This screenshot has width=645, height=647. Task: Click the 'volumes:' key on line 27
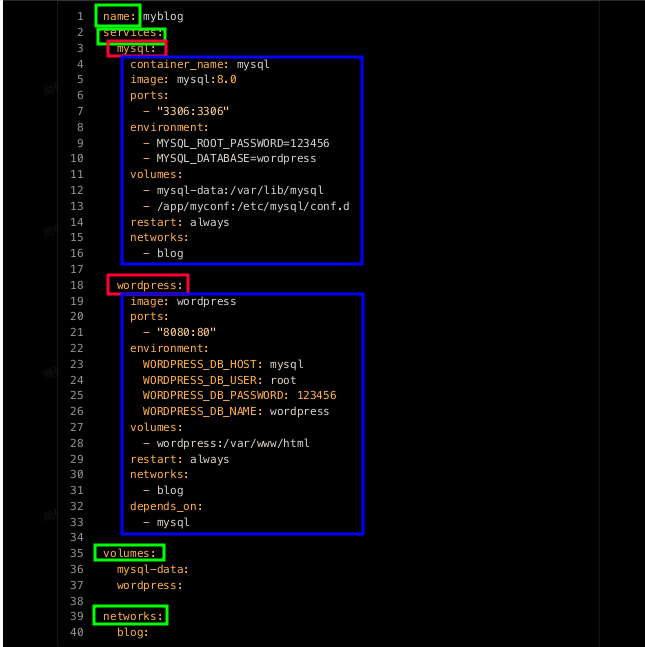pos(156,427)
